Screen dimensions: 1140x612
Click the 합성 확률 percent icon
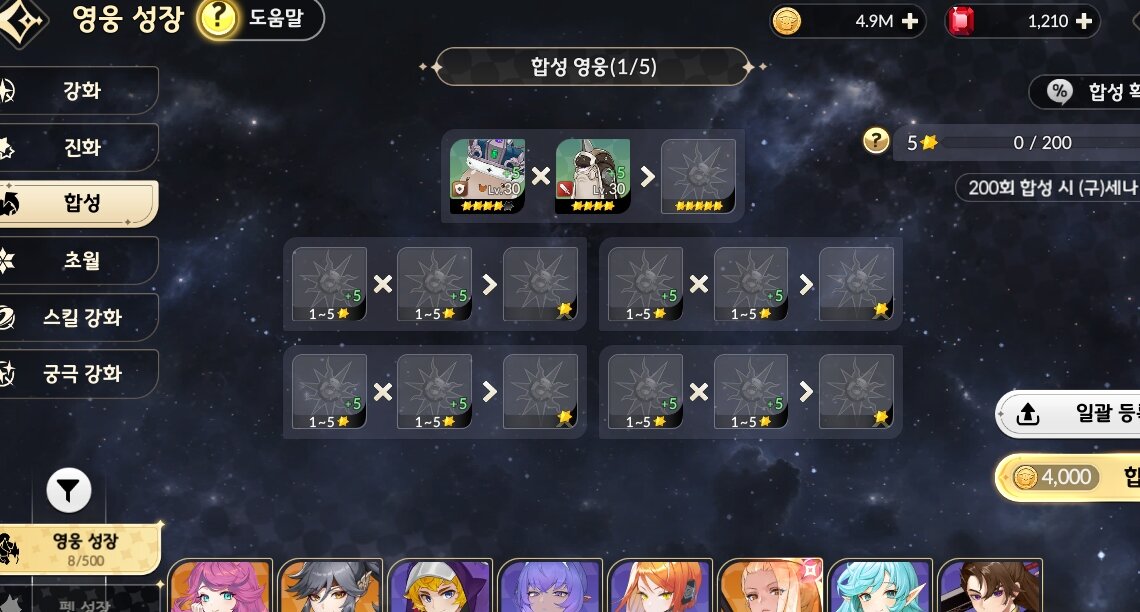click(1059, 92)
